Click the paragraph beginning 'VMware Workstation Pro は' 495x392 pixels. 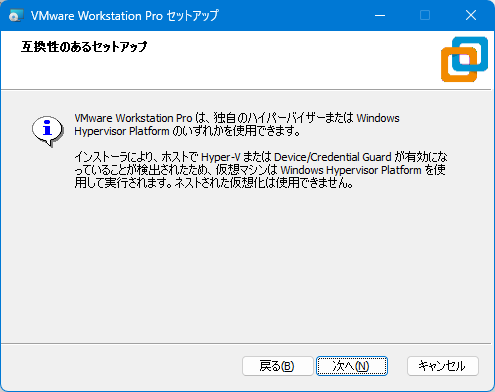(x=237, y=124)
